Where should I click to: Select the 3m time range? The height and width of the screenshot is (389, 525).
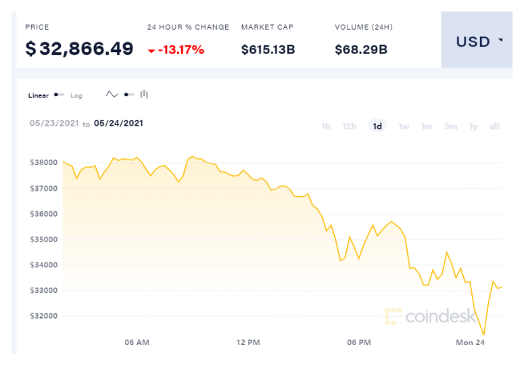pyautogui.click(x=451, y=126)
